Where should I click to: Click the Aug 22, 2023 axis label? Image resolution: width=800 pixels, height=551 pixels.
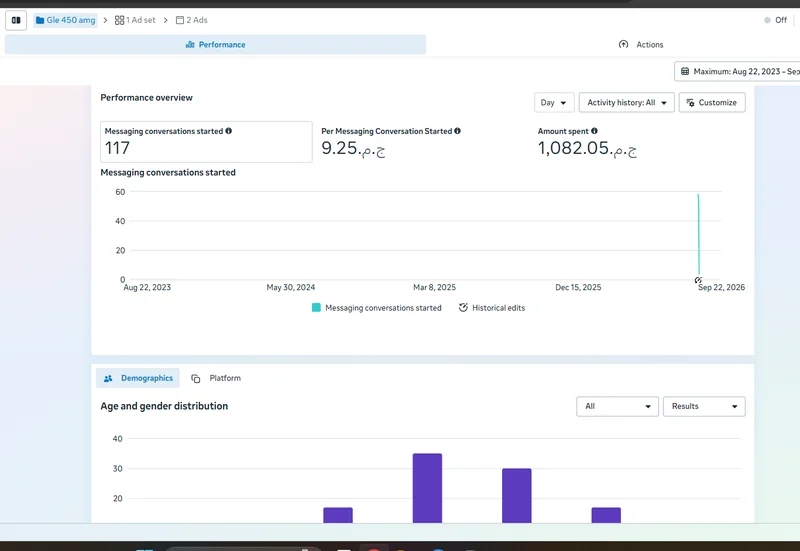click(x=147, y=287)
